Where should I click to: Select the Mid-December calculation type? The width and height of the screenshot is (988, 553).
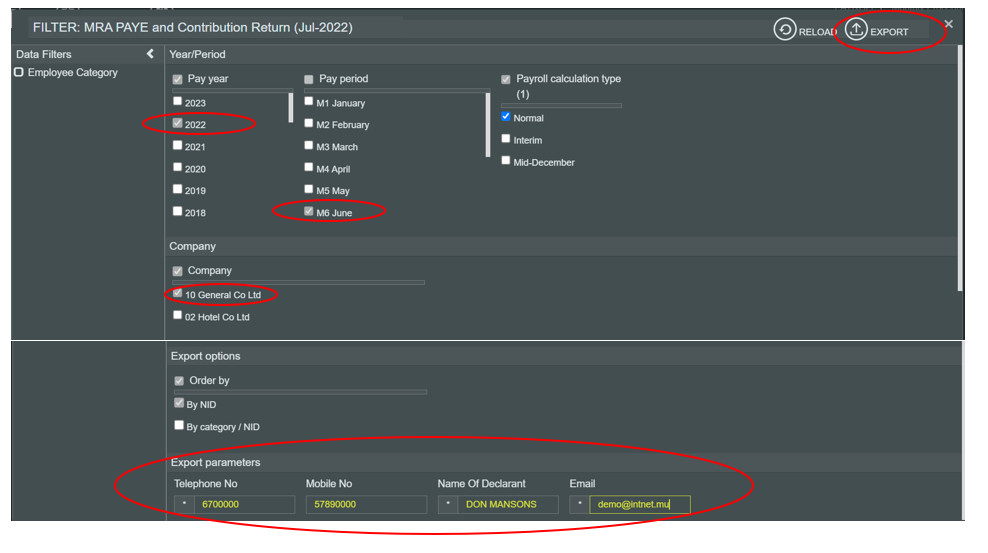506,161
